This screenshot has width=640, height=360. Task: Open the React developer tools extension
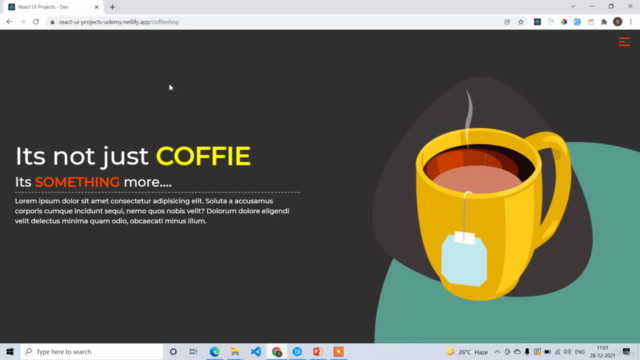537,22
